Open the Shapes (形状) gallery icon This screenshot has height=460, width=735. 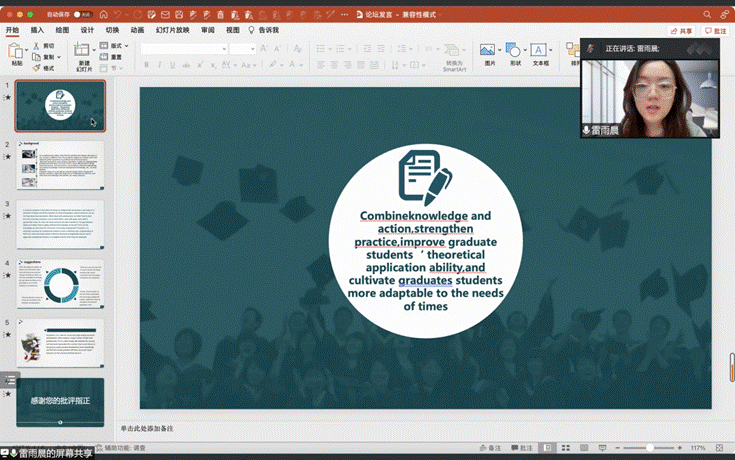tap(513, 50)
